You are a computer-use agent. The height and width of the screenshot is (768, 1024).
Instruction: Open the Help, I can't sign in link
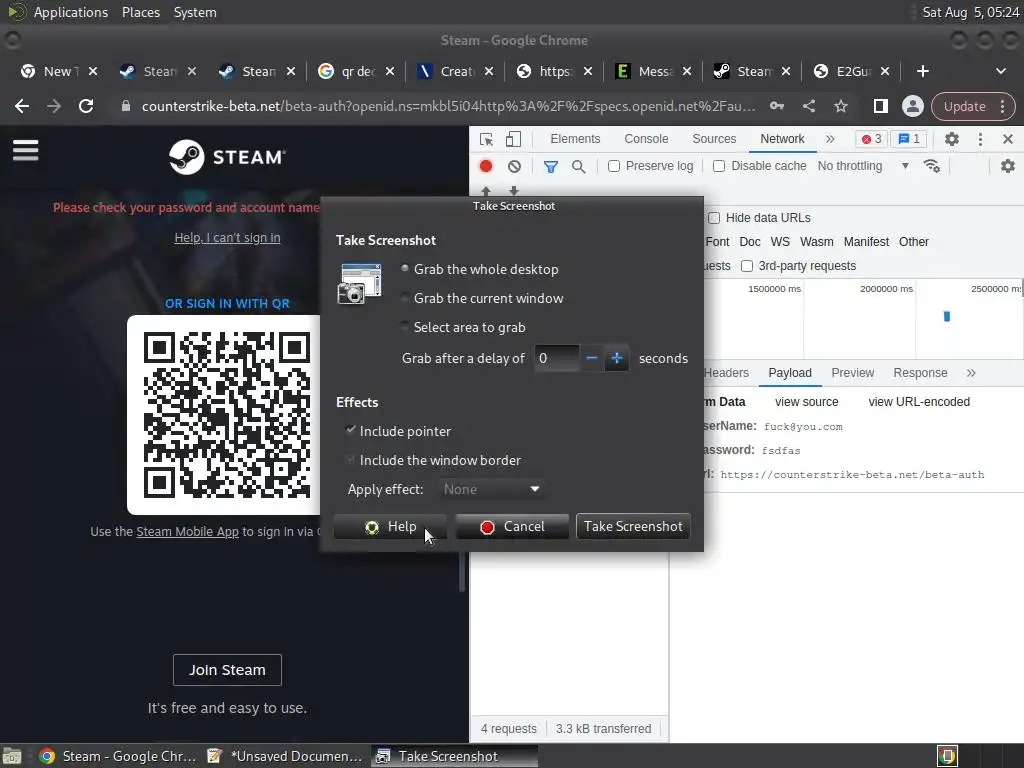227,238
